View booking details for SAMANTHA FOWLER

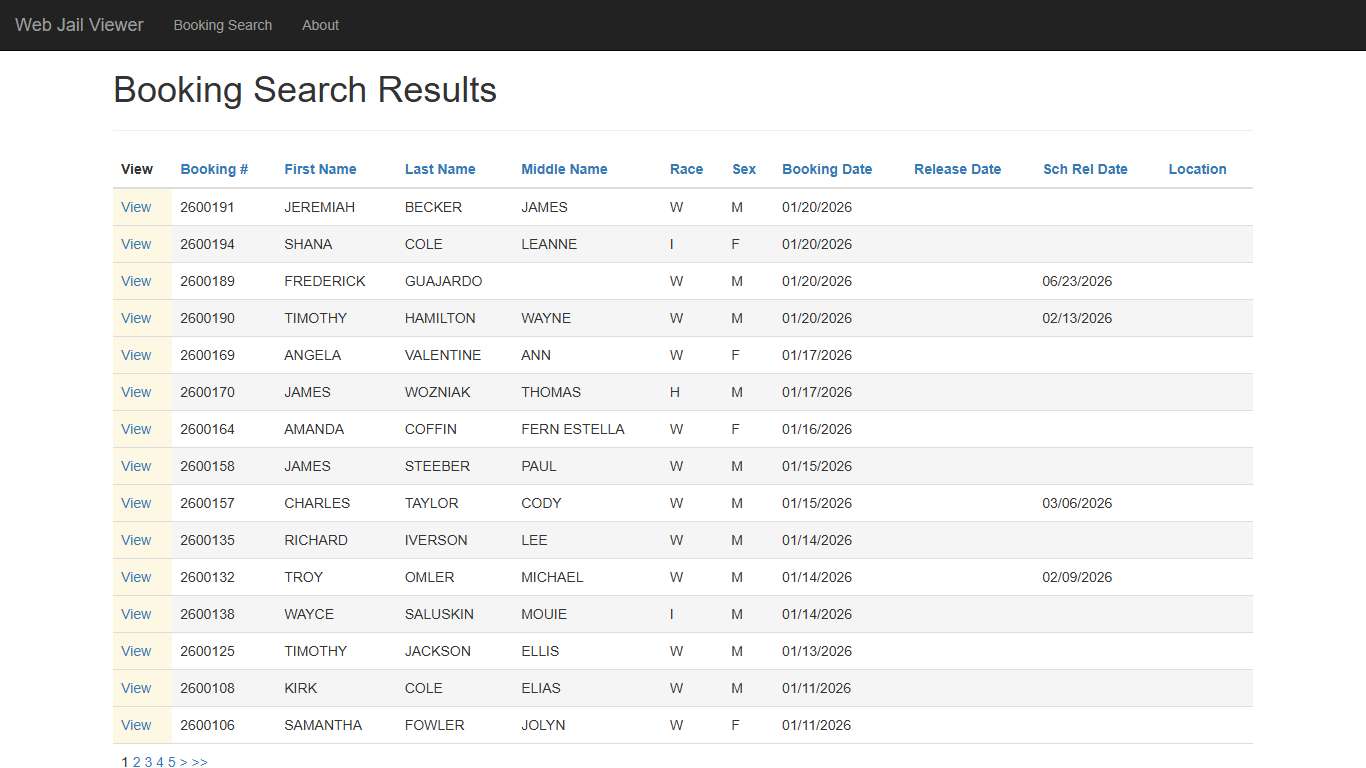pos(136,725)
